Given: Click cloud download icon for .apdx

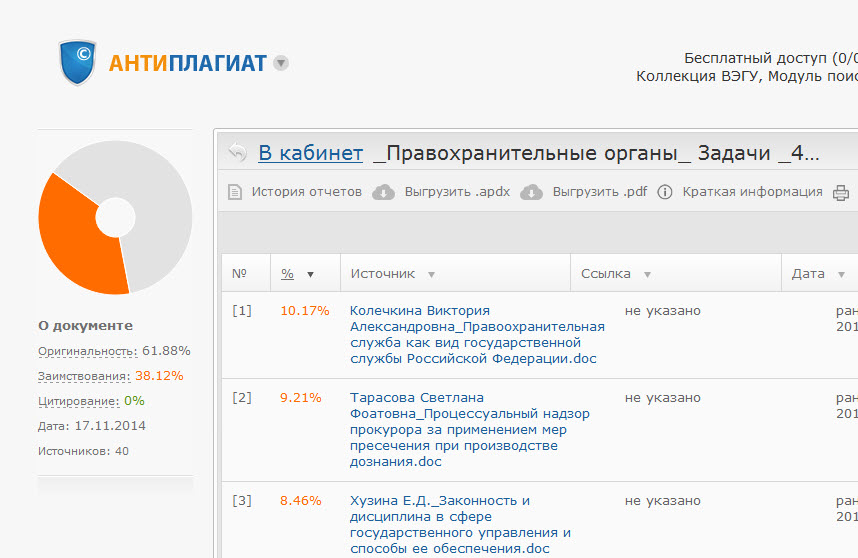Looking at the screenshot, I should pos(384,192).
